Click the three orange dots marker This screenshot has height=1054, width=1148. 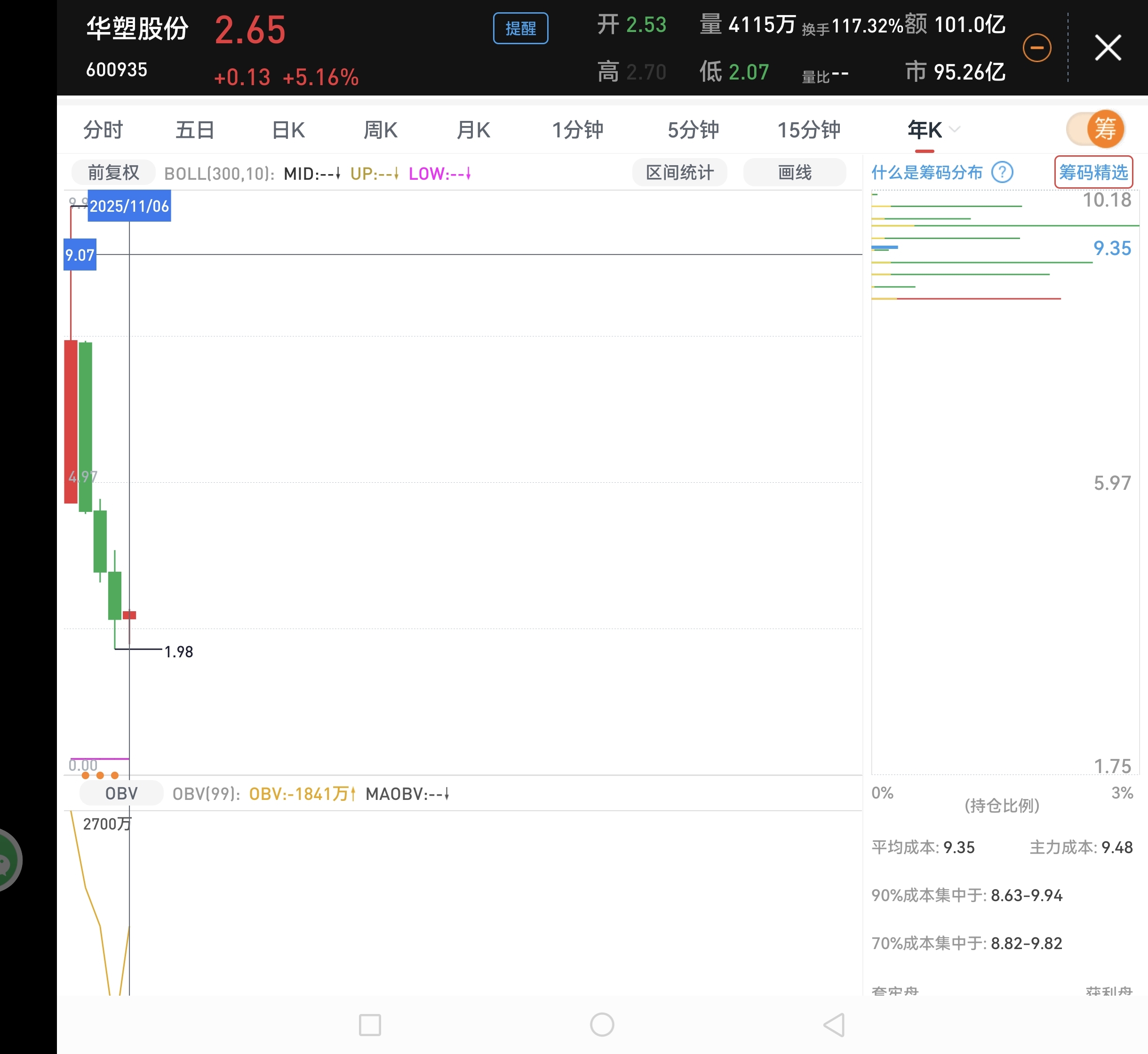point(100,775)
